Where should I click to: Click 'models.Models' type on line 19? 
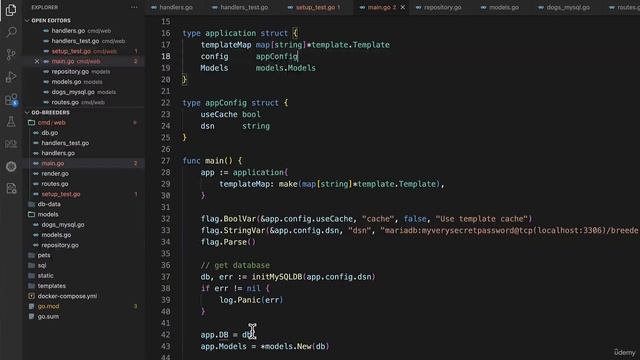pyautogui.click(x=285, y=68)
